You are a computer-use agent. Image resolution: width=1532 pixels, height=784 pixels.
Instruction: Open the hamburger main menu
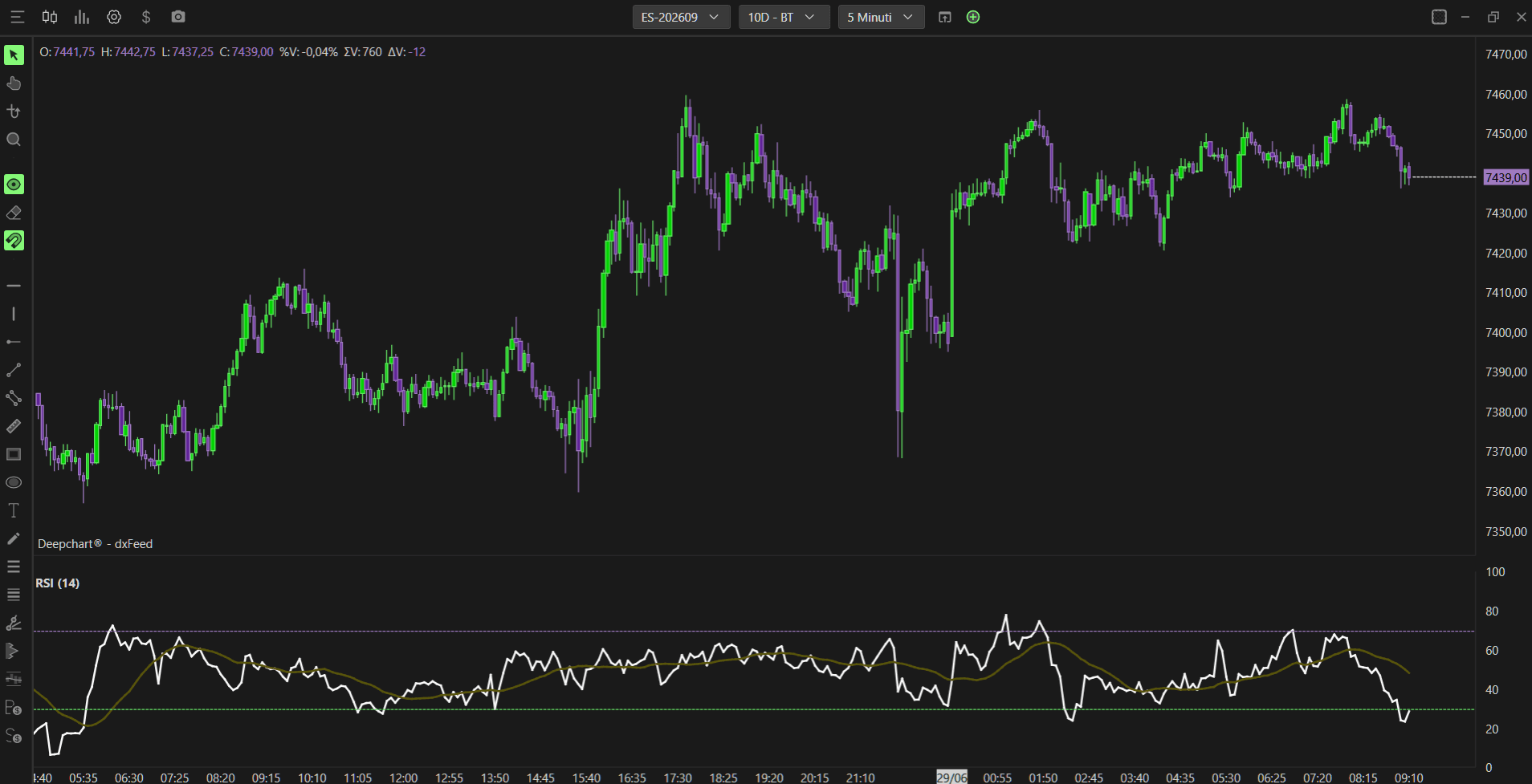pos(17,17)
